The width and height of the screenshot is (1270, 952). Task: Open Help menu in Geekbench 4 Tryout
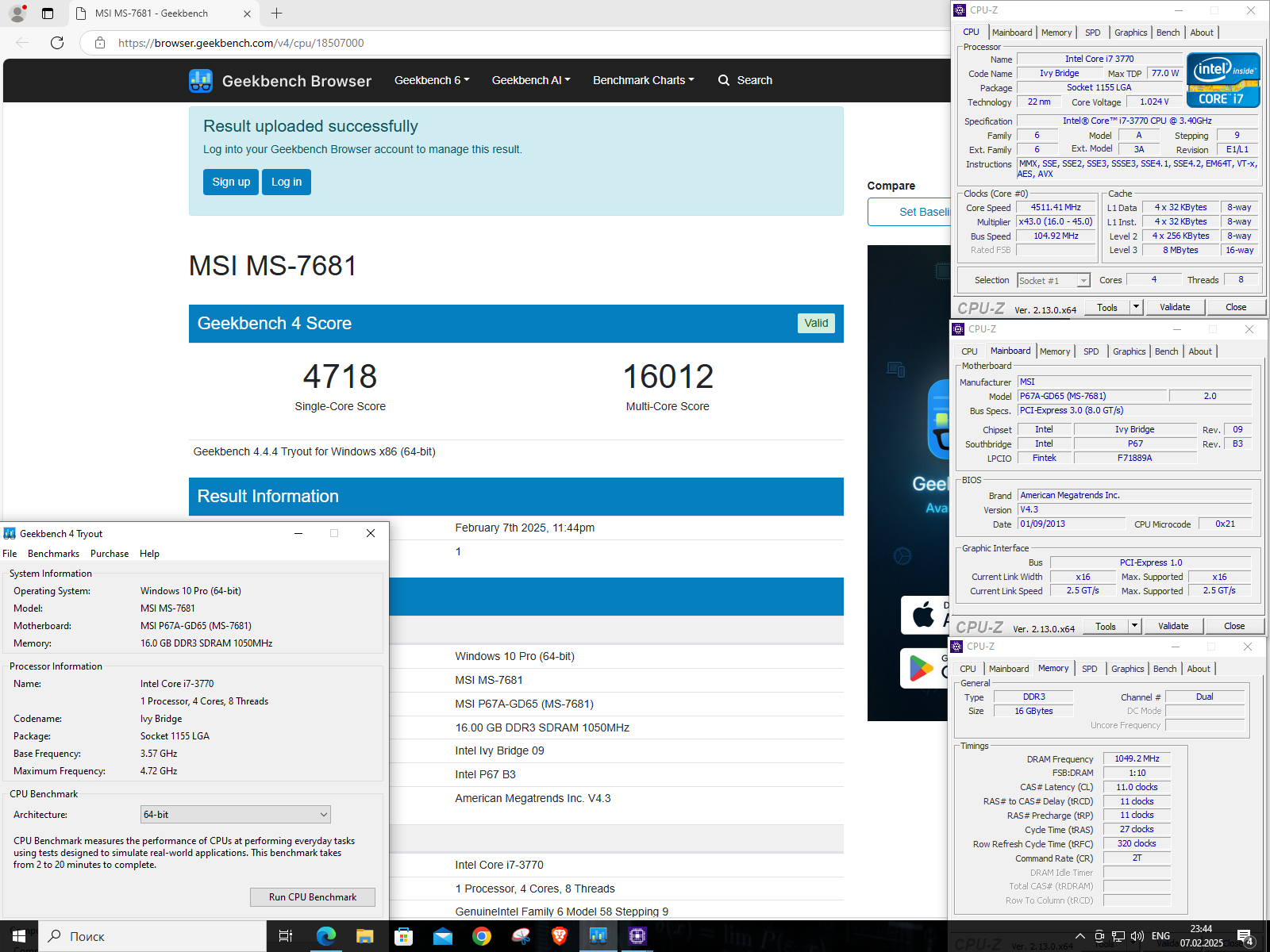(149, 554)
